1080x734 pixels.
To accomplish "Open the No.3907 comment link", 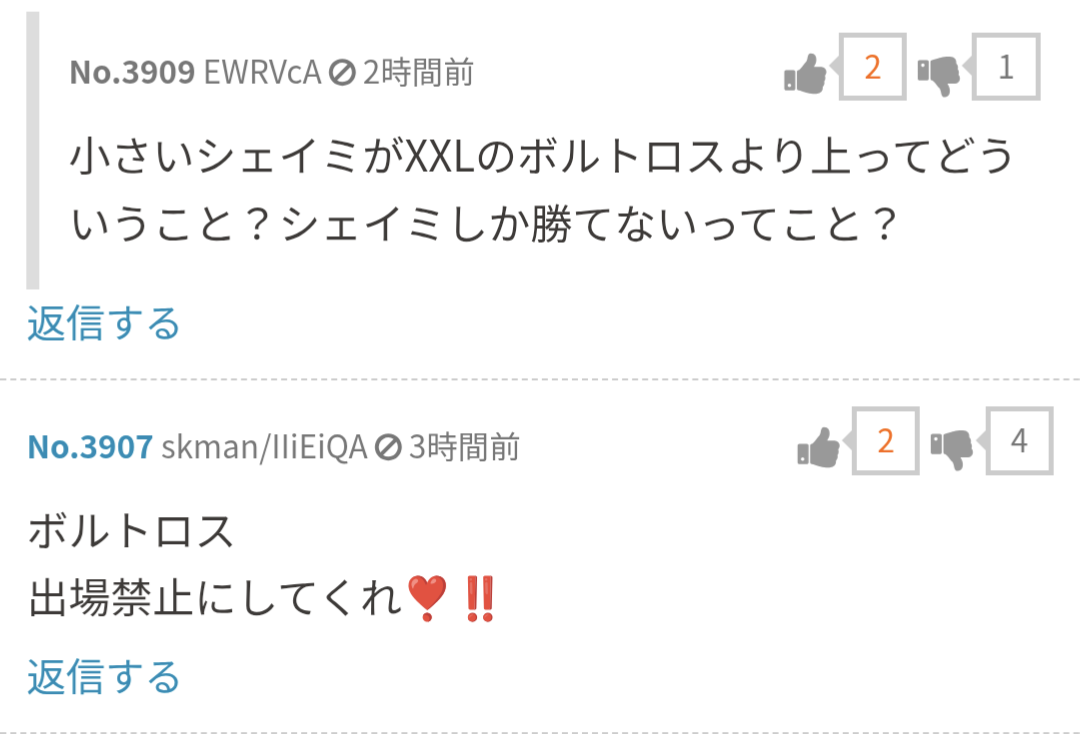I will pyautogui.click(x=90, y=448).
